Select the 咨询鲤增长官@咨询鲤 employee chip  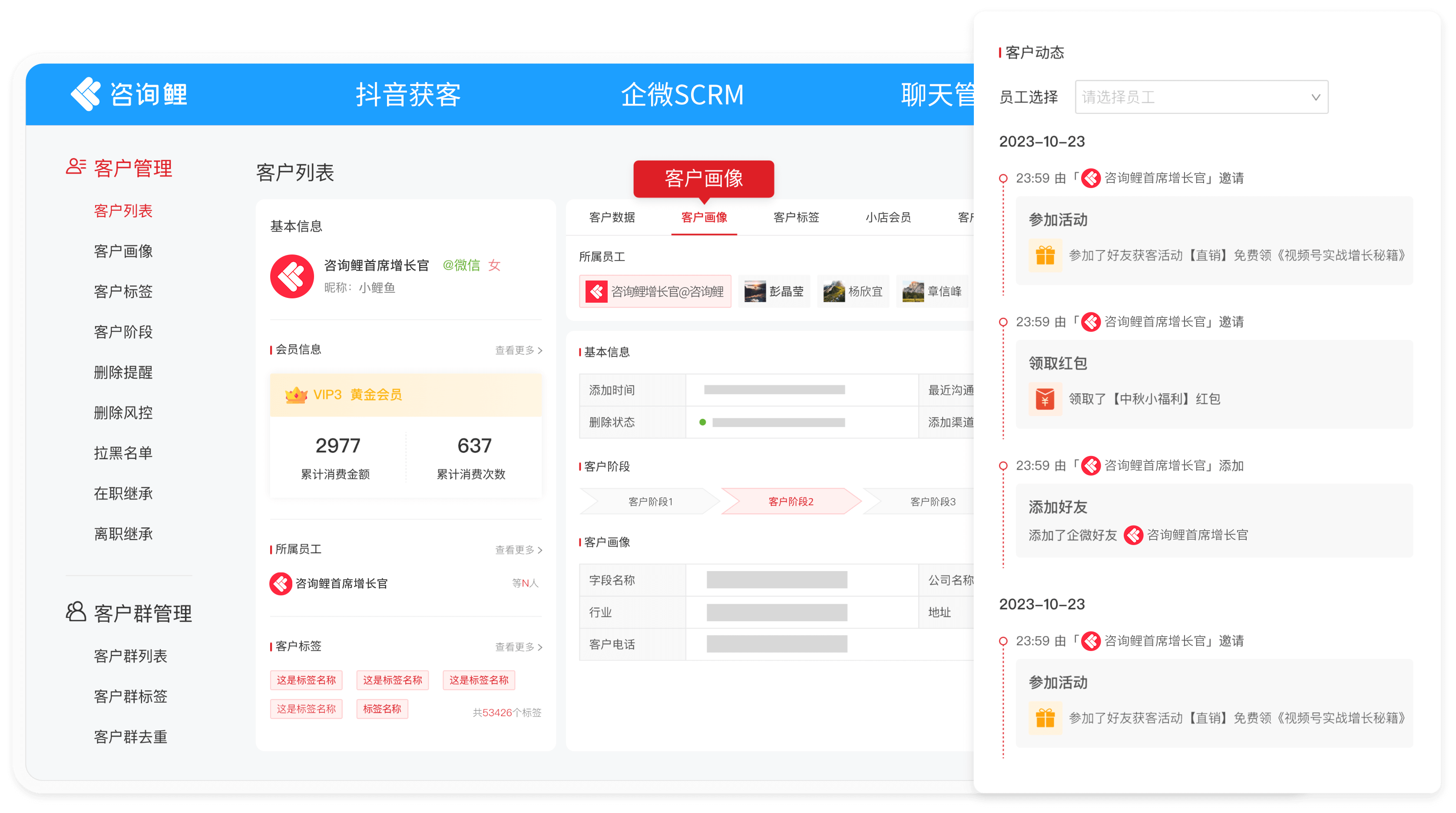655,291
